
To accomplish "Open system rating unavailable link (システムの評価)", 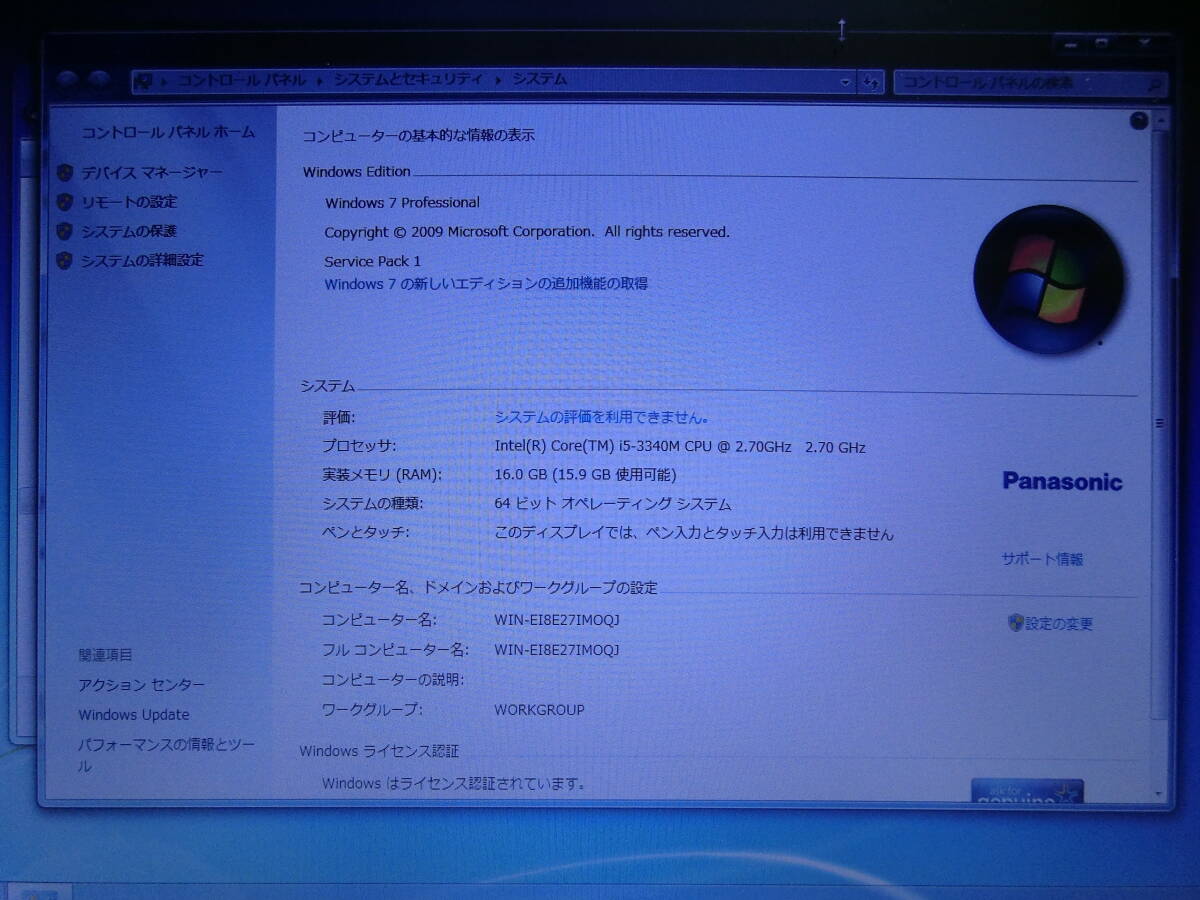I will pos(602,417).
